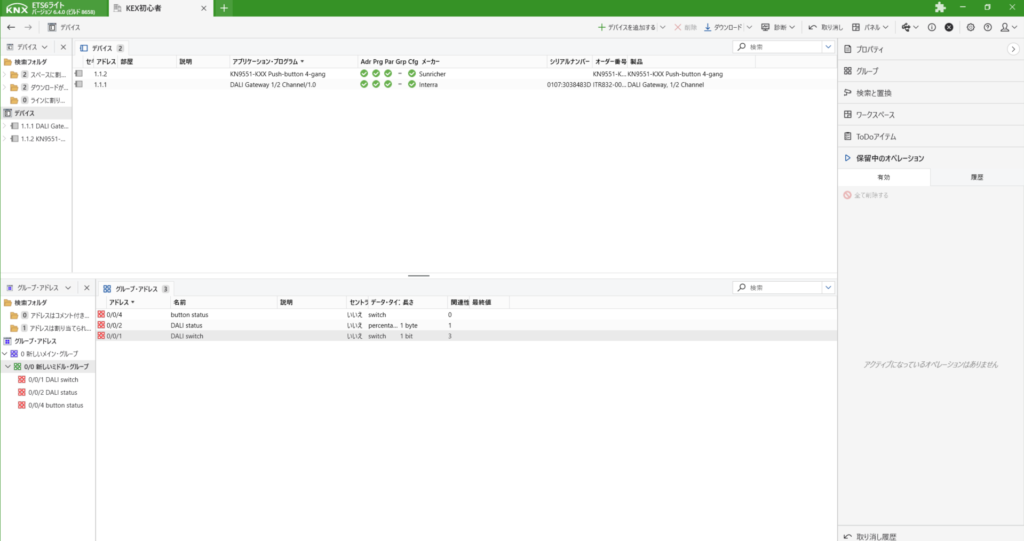Viewport: 1024px width, 541px height.
Task: Collapse the 0/0 新しいミドル・グループ node
Action: pyautogui.click(x=5, y=367)
